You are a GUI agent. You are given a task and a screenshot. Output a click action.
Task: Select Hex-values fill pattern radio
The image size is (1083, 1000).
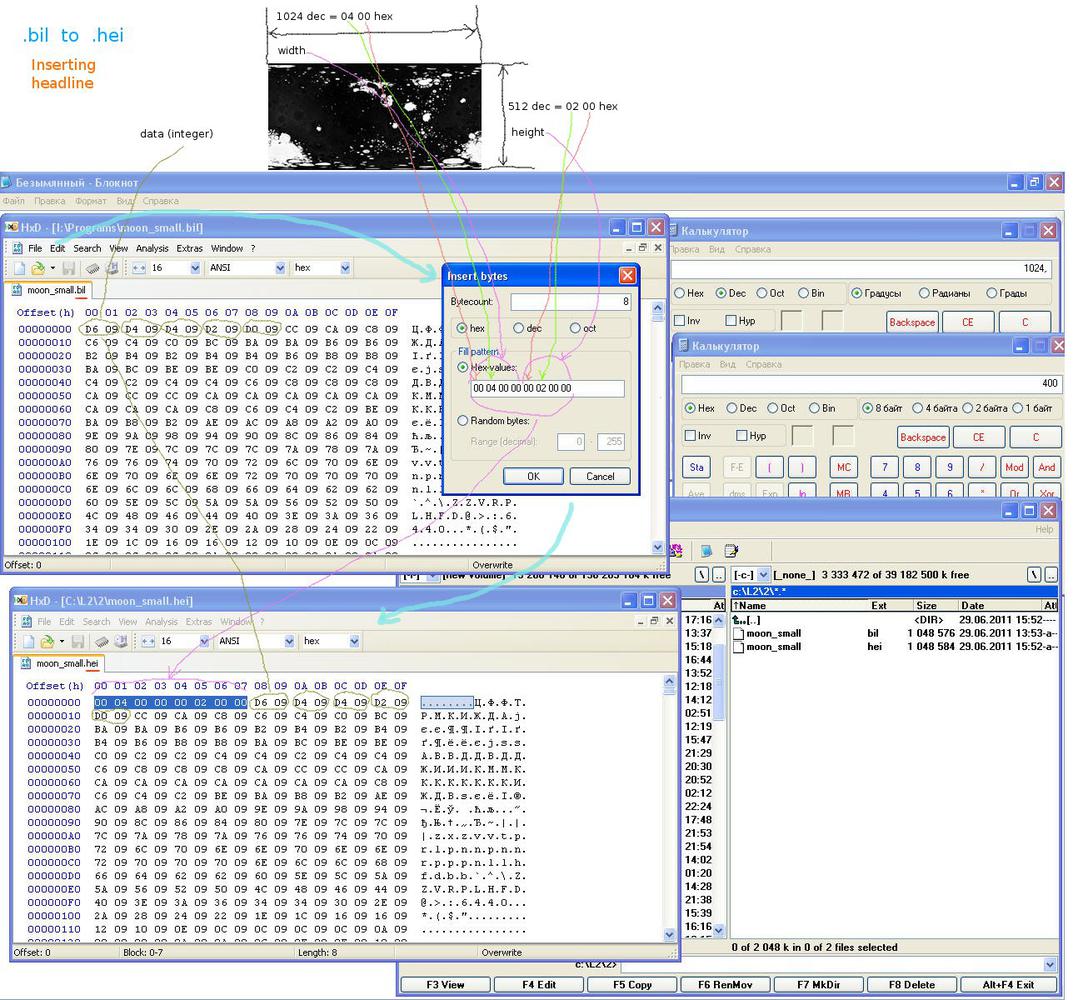(463, 367)
